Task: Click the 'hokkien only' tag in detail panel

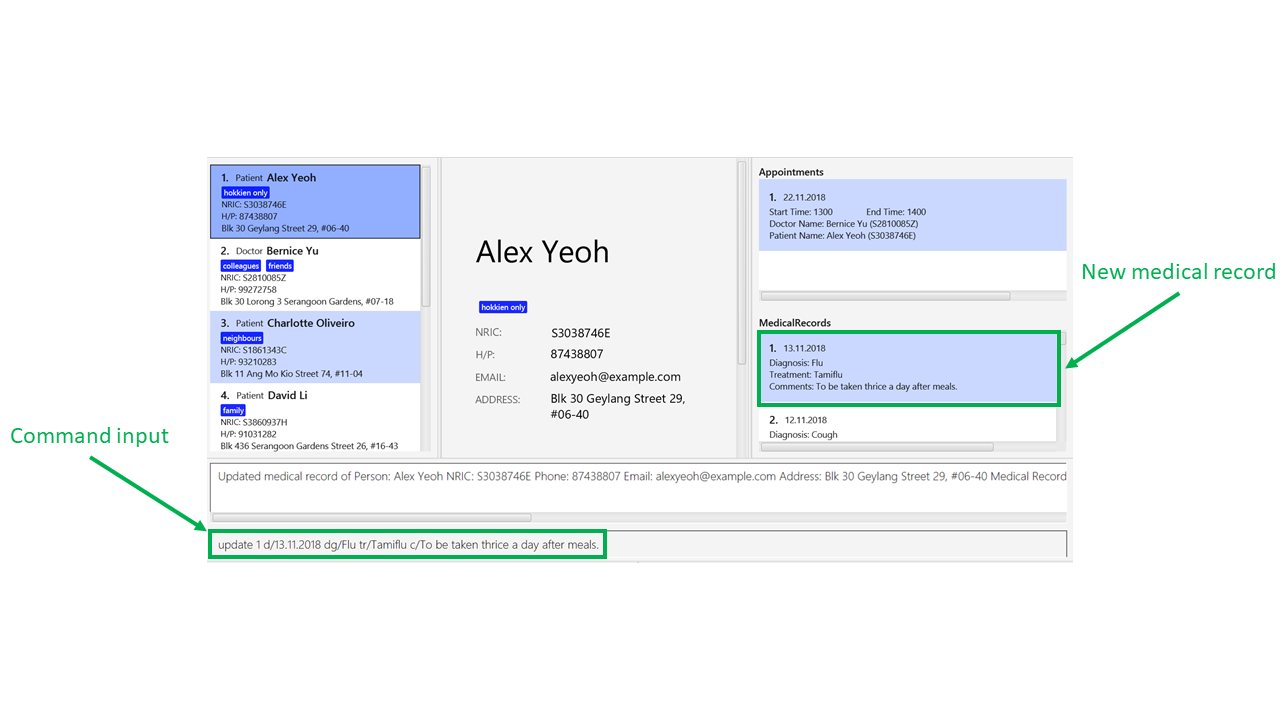Action: pos(502,307)
